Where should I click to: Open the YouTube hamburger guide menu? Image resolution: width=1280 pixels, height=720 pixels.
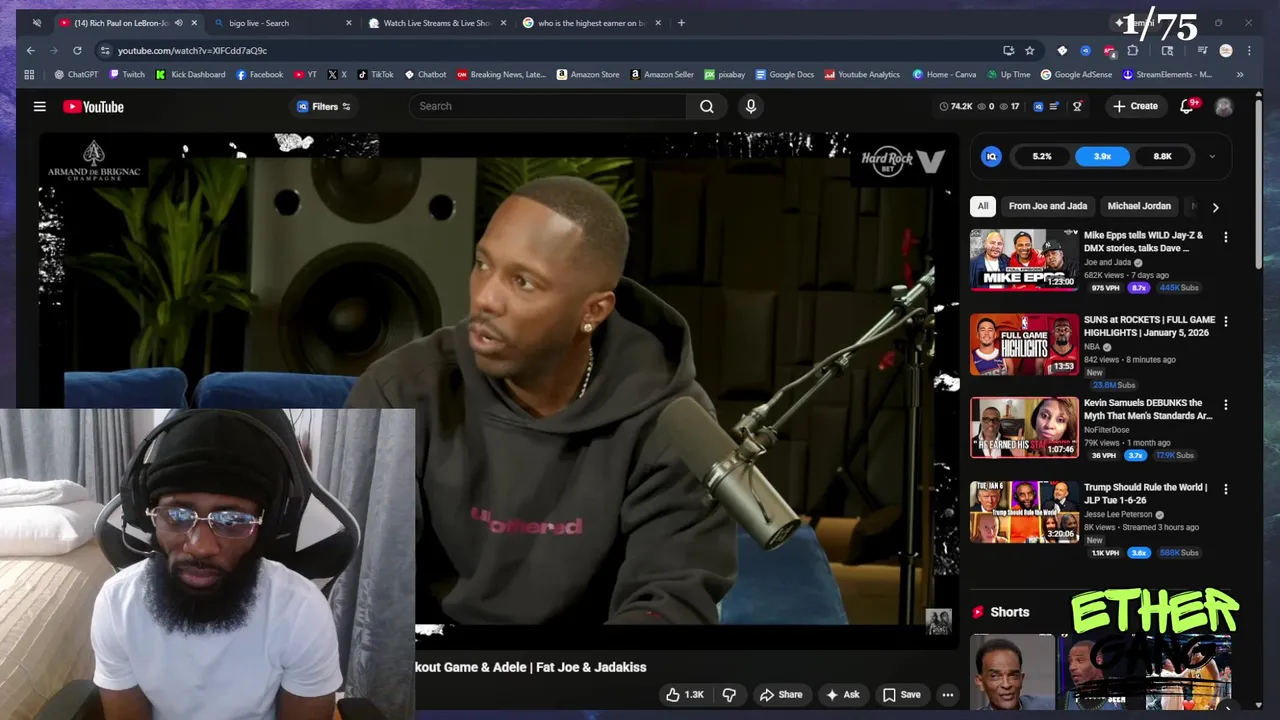[40, 106]
